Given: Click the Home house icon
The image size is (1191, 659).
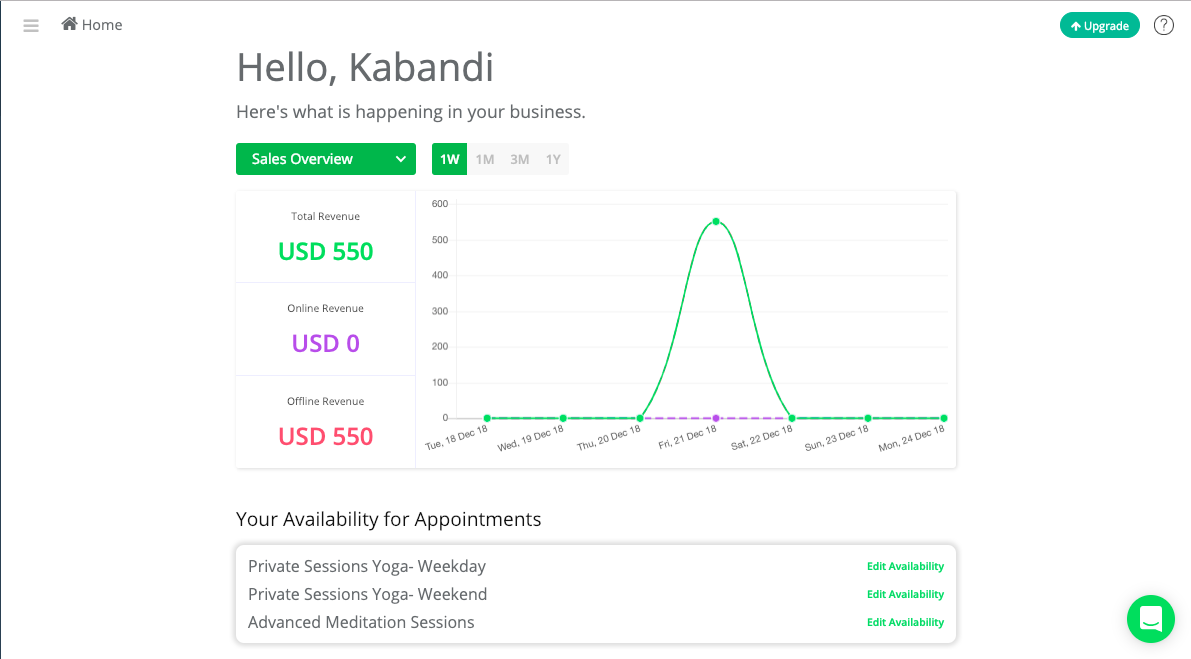Looking at the screenshot, I should pyautogui.click(x=69, y=24).
